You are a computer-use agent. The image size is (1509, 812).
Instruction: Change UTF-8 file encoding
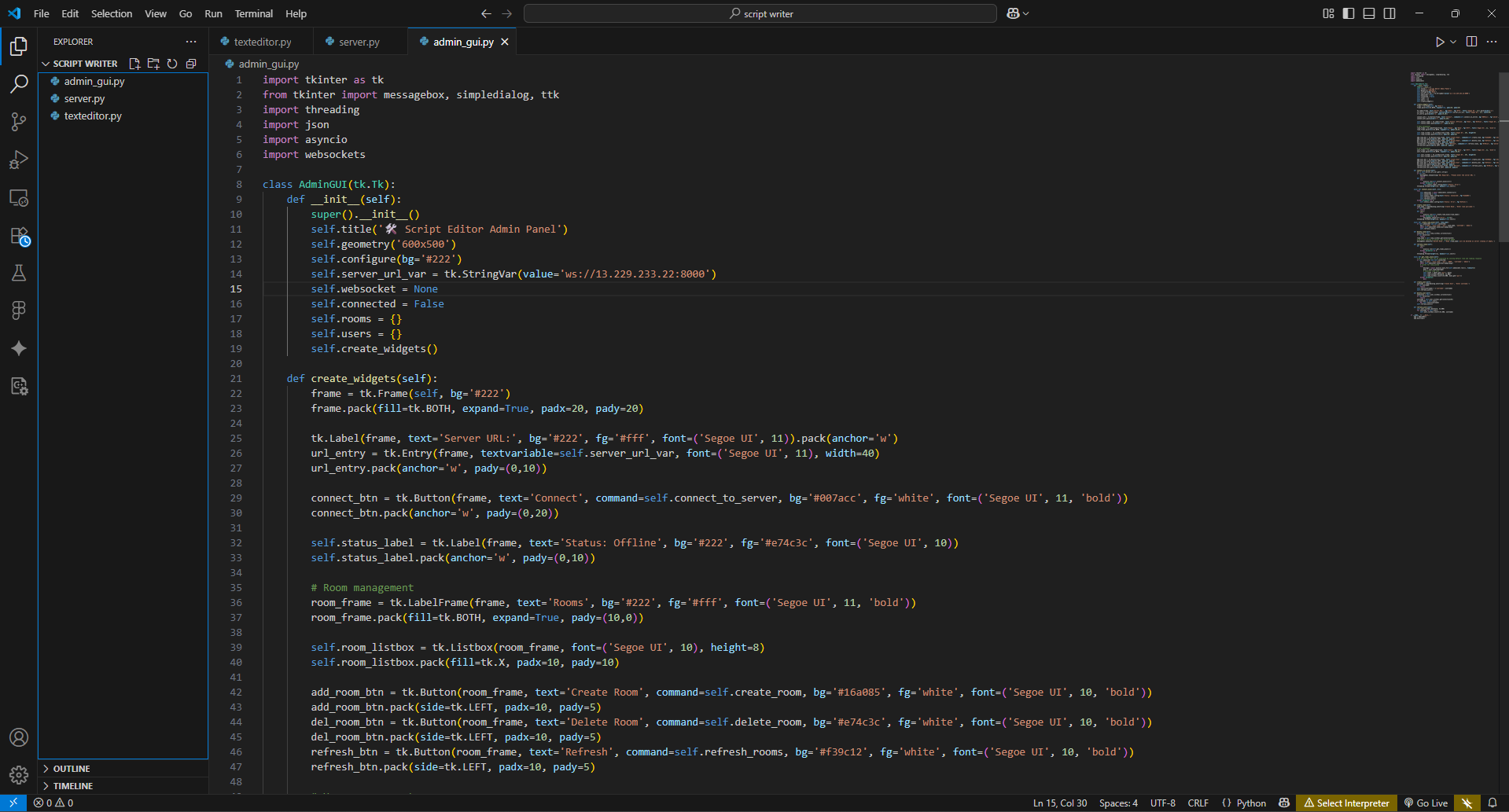(1163, 803)
